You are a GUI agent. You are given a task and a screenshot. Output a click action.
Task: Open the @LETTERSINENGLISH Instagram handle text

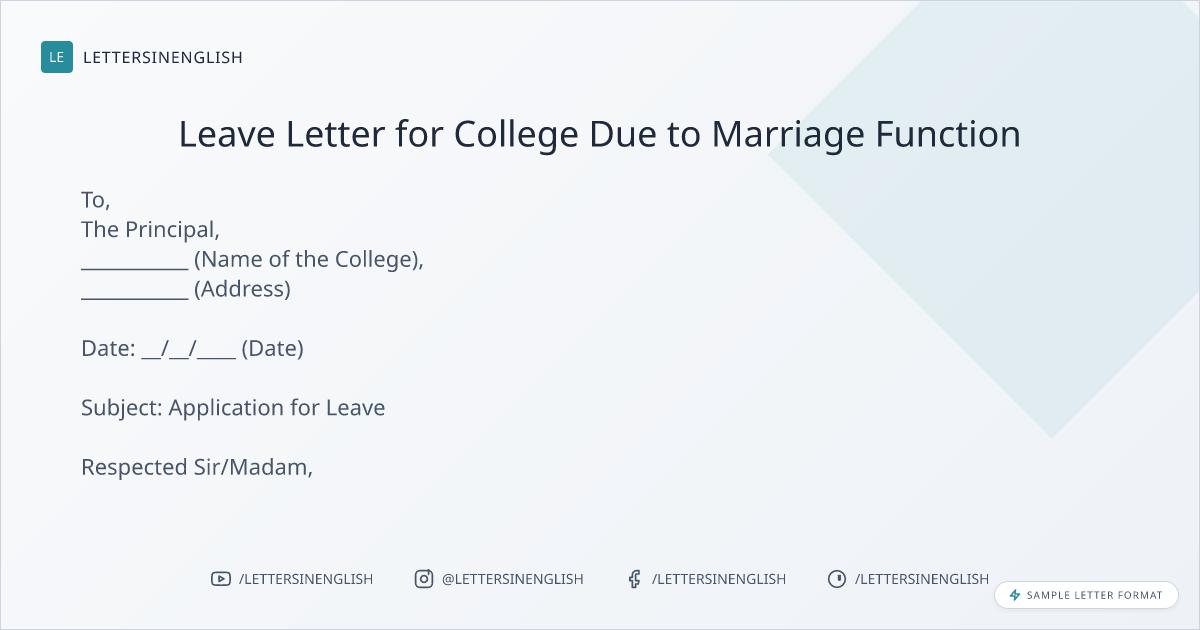point(512,579)
